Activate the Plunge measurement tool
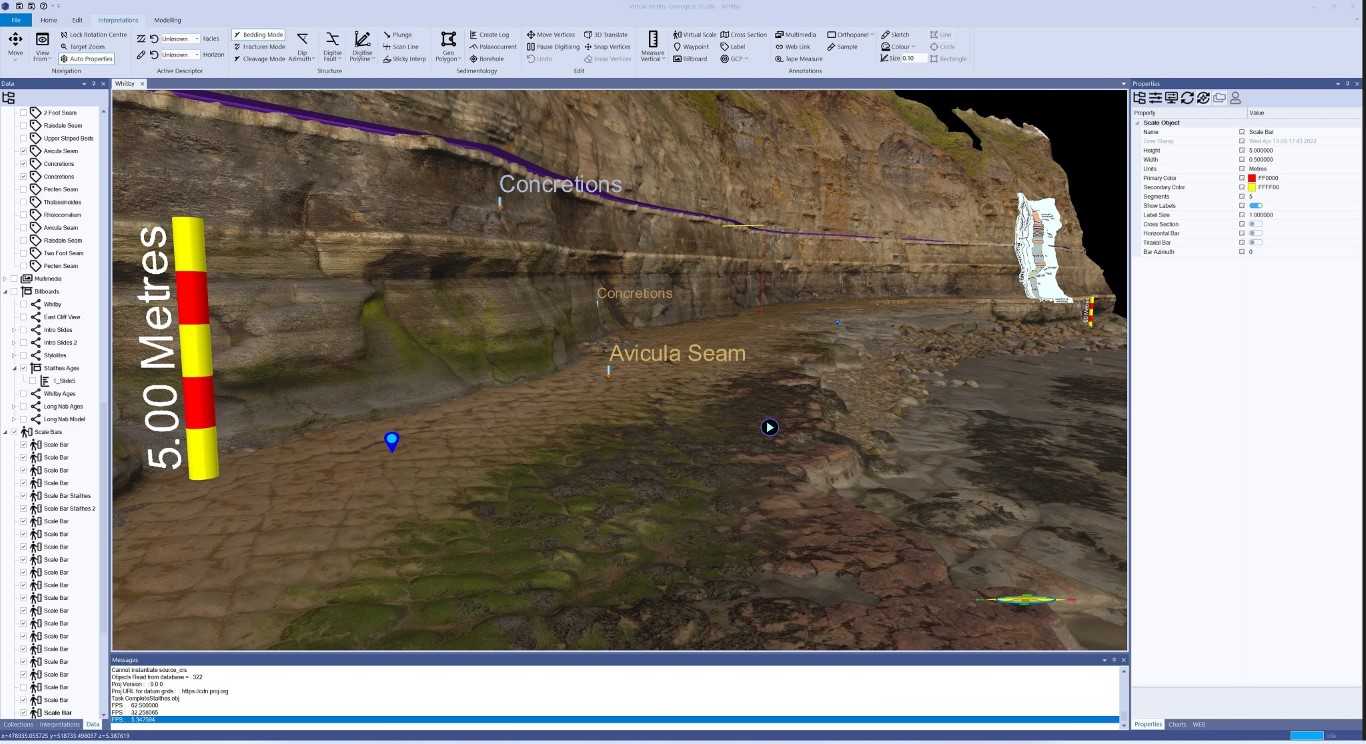This screenshot has width=1366, height=744. click(399, 33)
